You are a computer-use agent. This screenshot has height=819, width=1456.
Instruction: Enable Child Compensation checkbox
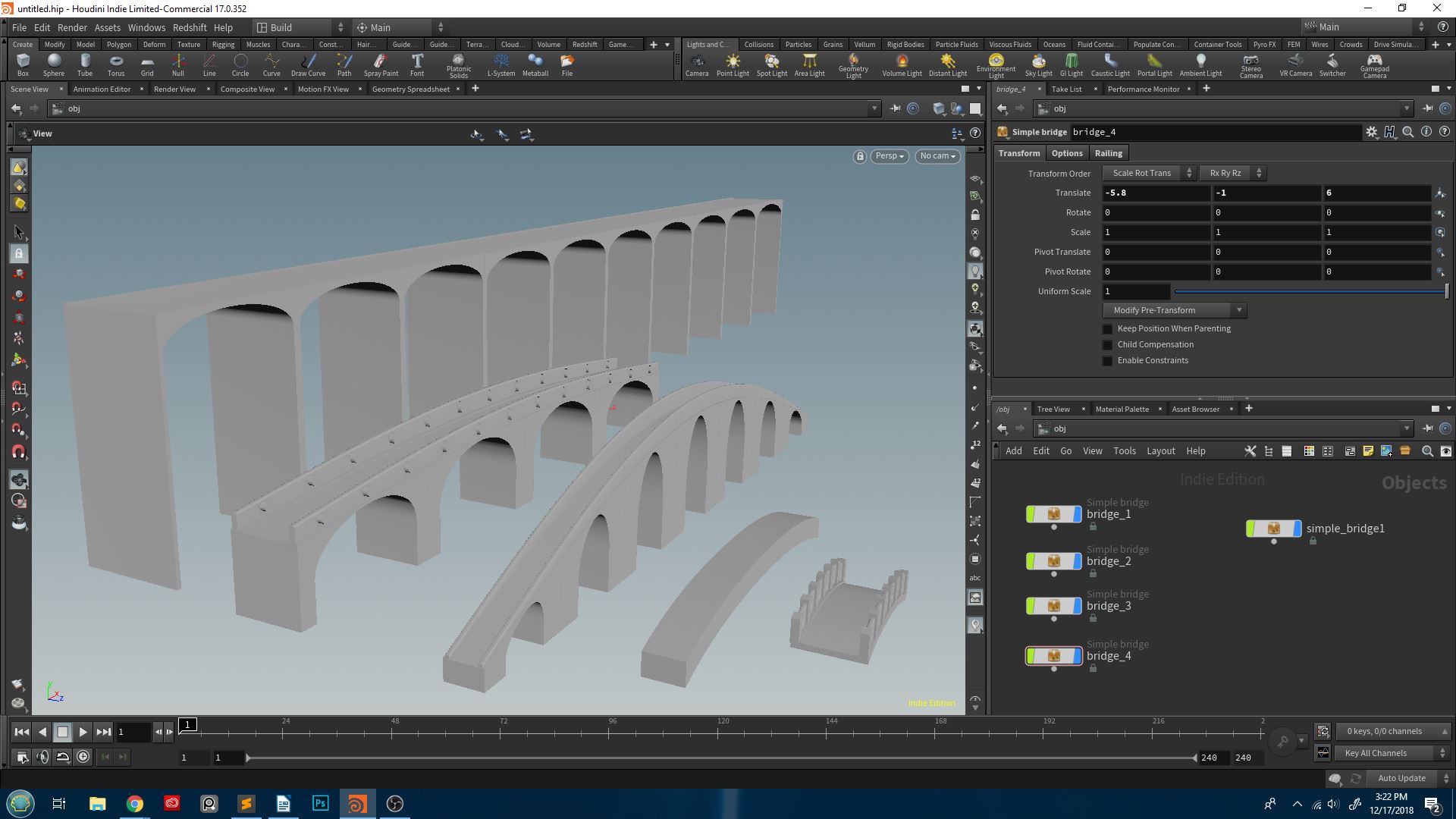[1107, 345]
